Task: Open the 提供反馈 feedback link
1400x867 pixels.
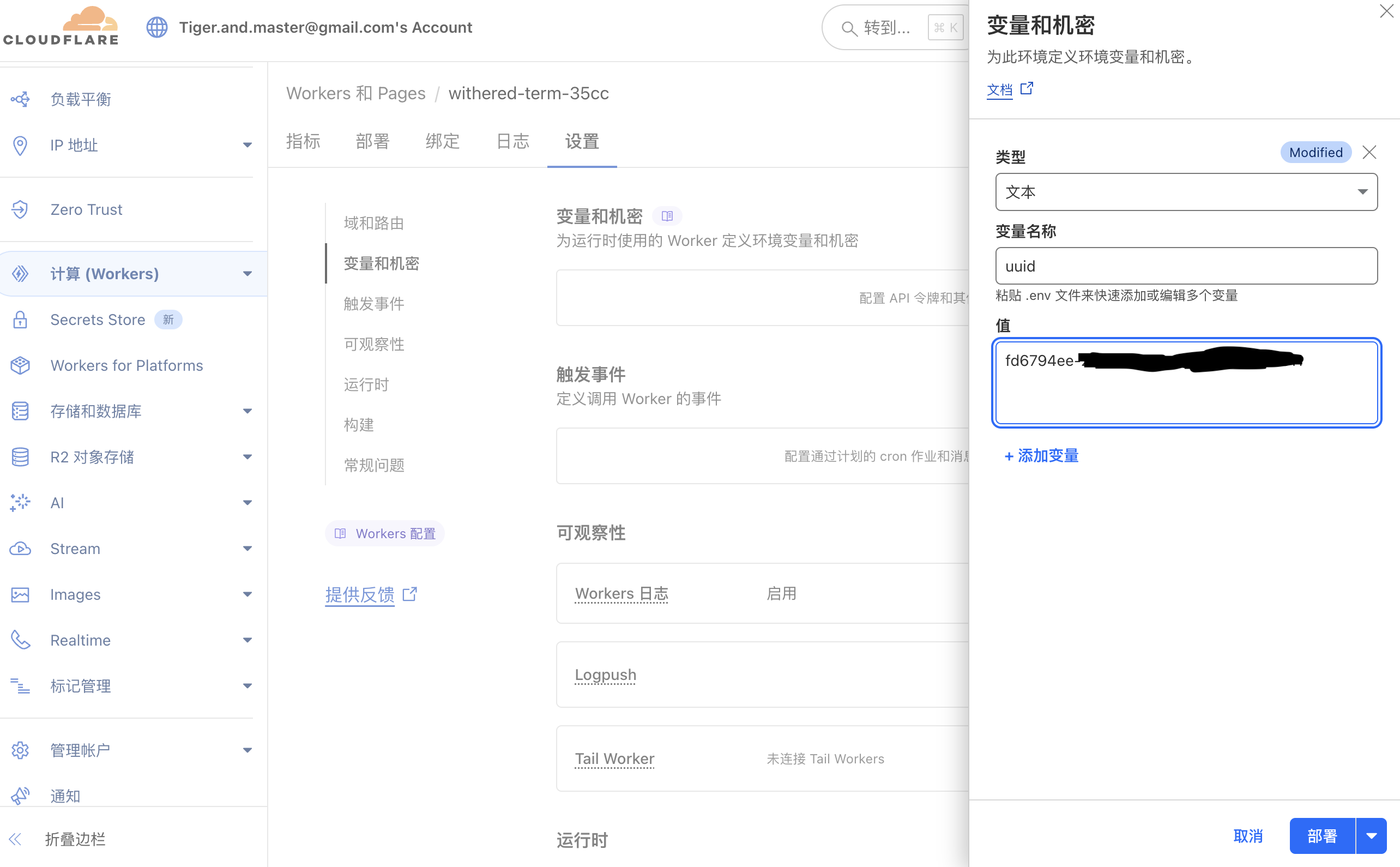Action: tap(359, 594)
